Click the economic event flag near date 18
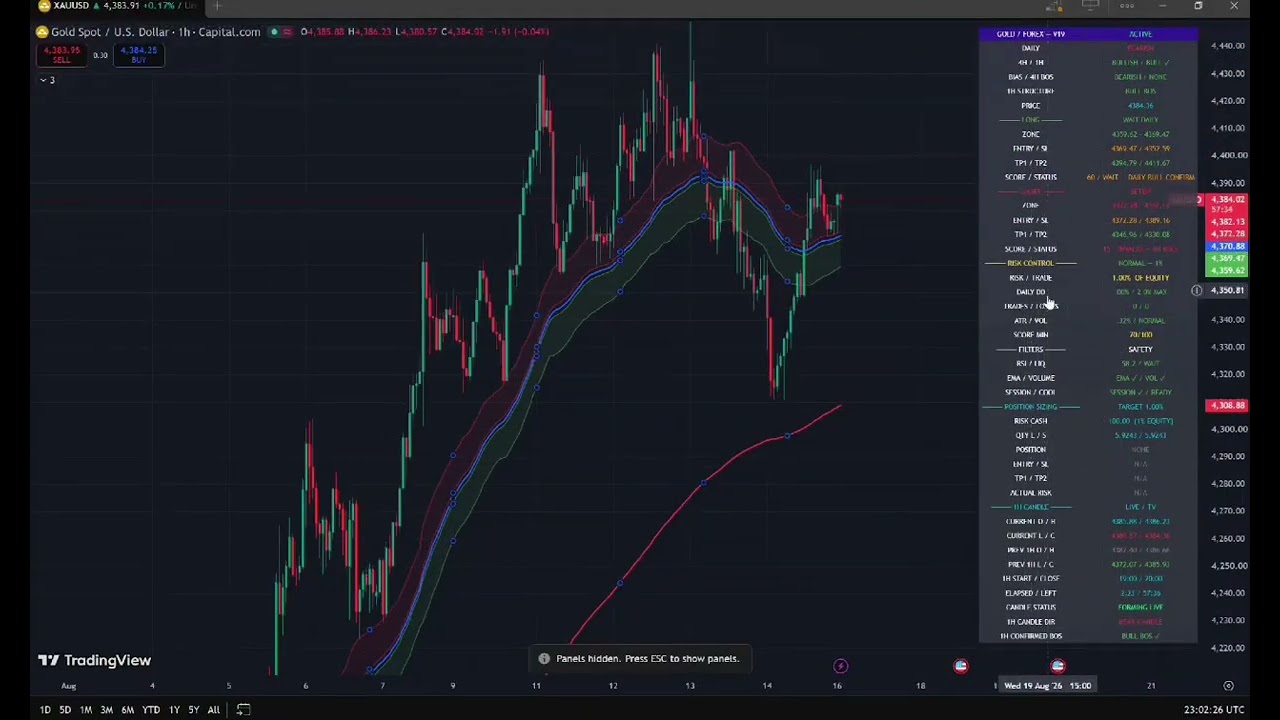This screenshot has height=720, width=1280. tap(961, 666)
